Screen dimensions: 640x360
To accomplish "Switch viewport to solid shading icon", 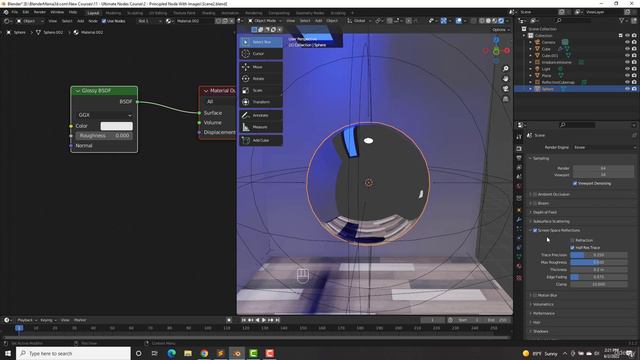I will (488, 20).
